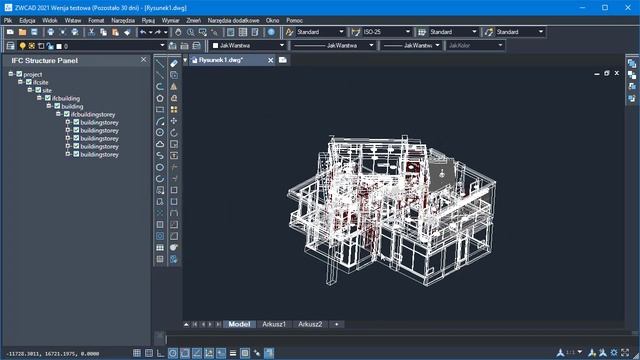The image size is (640, 360).
Task: Select the Ellipse draw tool
Action: point(160,167)
